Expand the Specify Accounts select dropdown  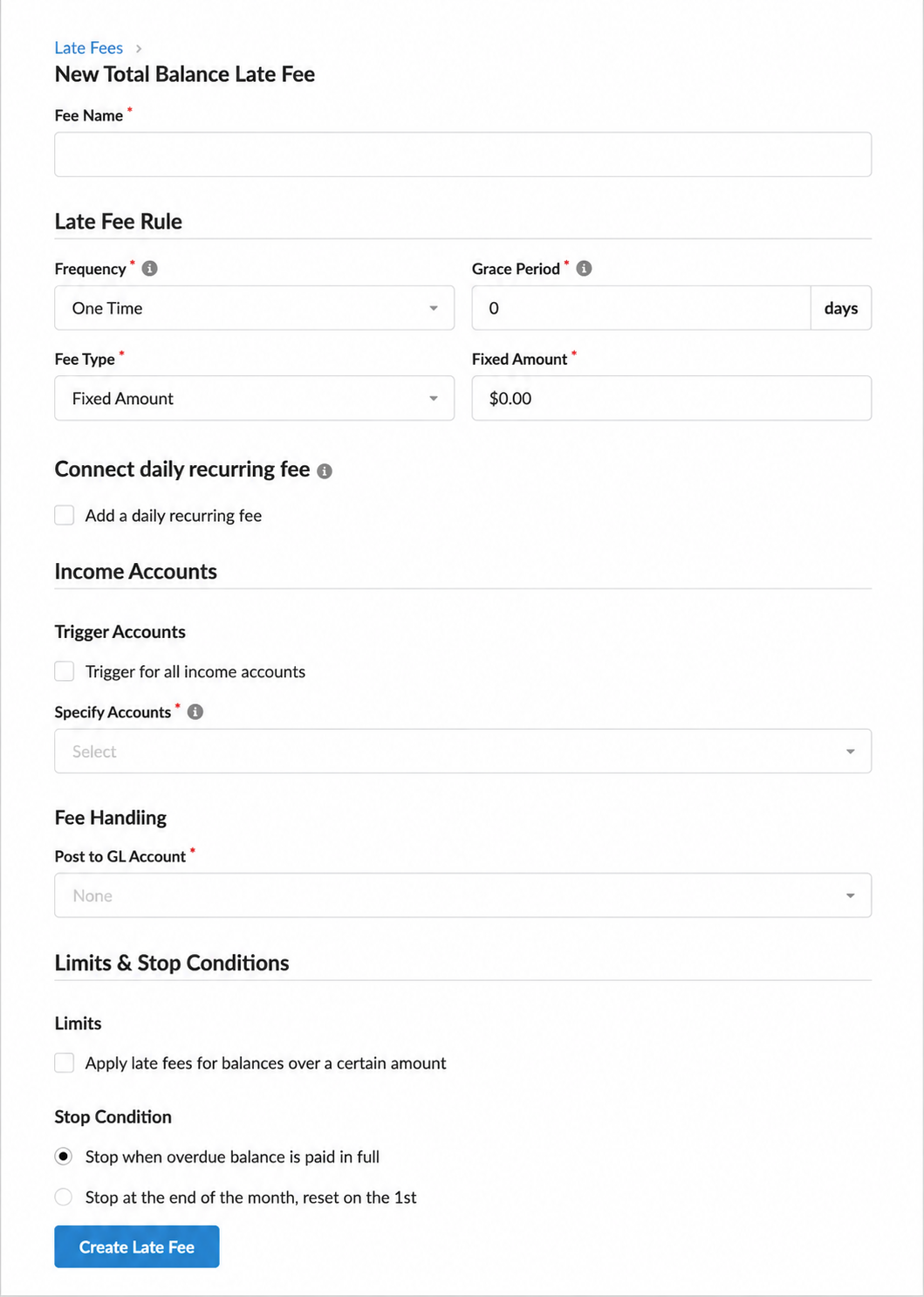click(x=462, y=751)
